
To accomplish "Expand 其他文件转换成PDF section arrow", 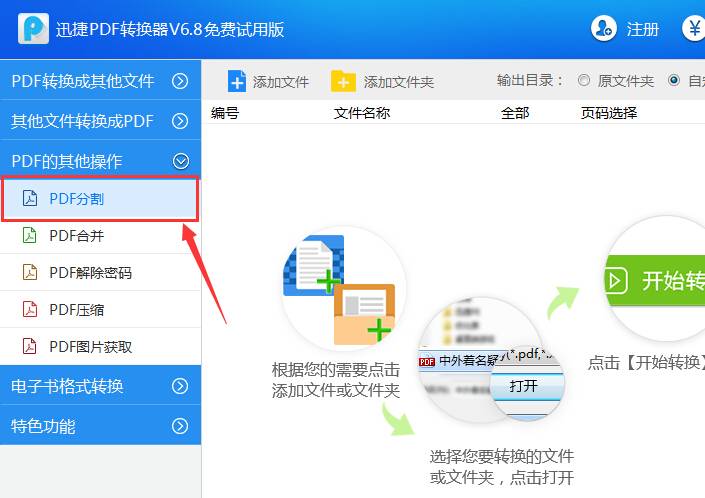I will (x=180, y=121).
